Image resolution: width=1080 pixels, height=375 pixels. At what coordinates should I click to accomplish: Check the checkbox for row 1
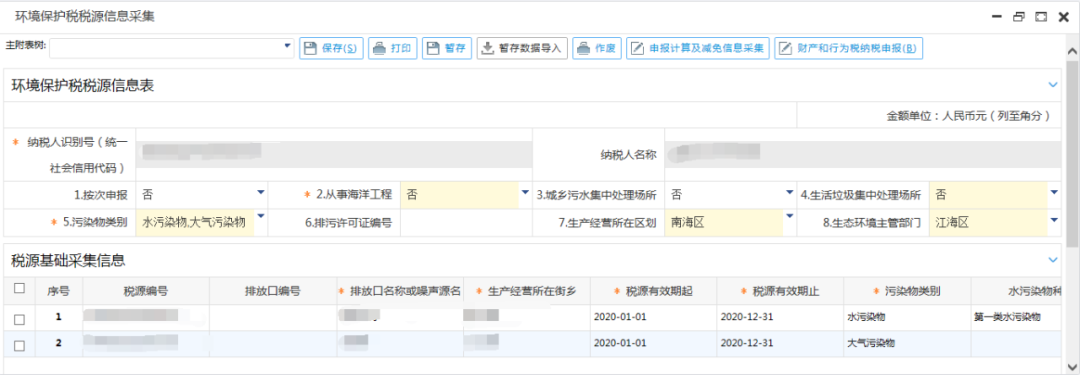19,319
